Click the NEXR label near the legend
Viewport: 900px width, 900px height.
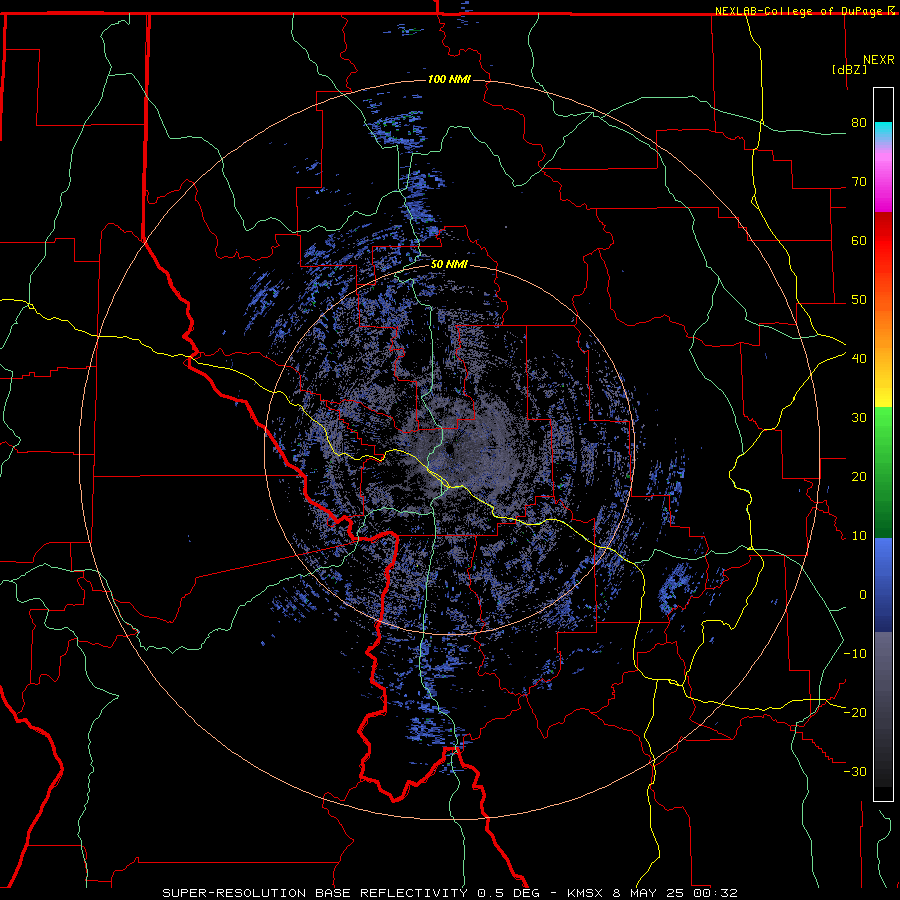tap(879, 60)
